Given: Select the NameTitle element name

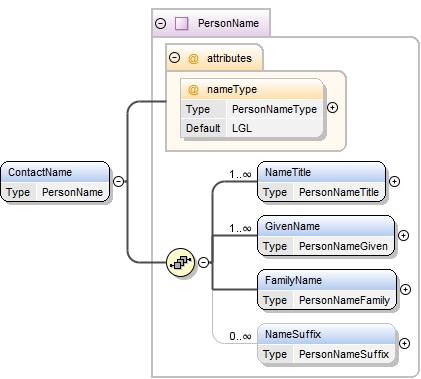Looking at the screenshot, I should [x=288, y=172].
